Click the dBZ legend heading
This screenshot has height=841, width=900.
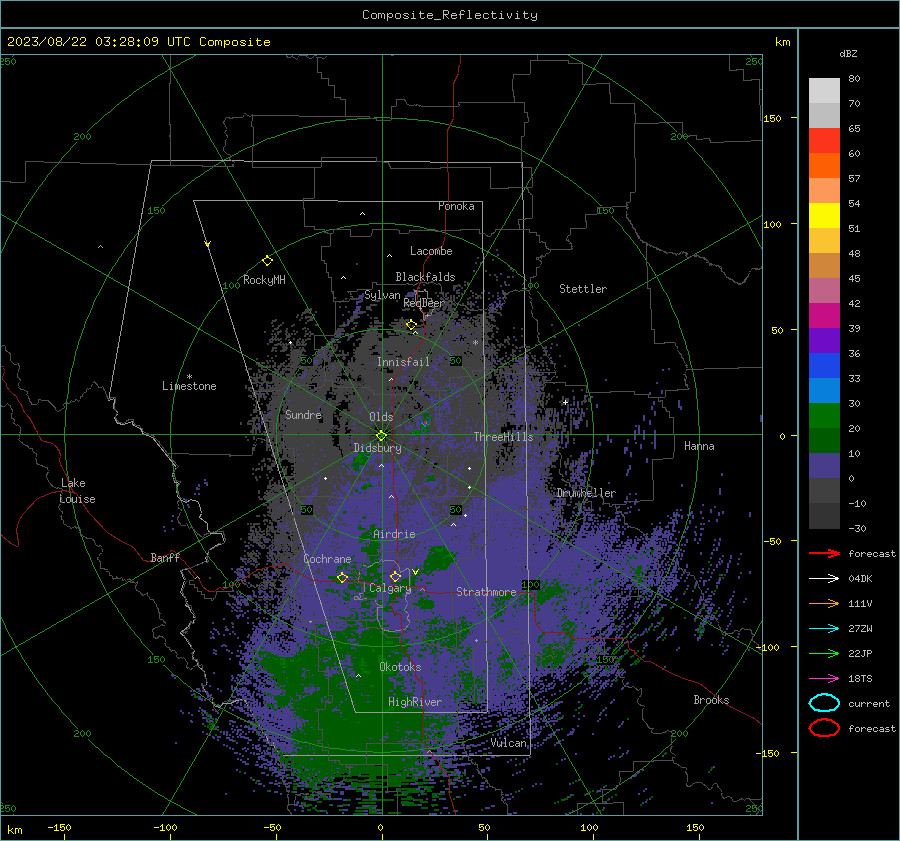pos(848,54)
